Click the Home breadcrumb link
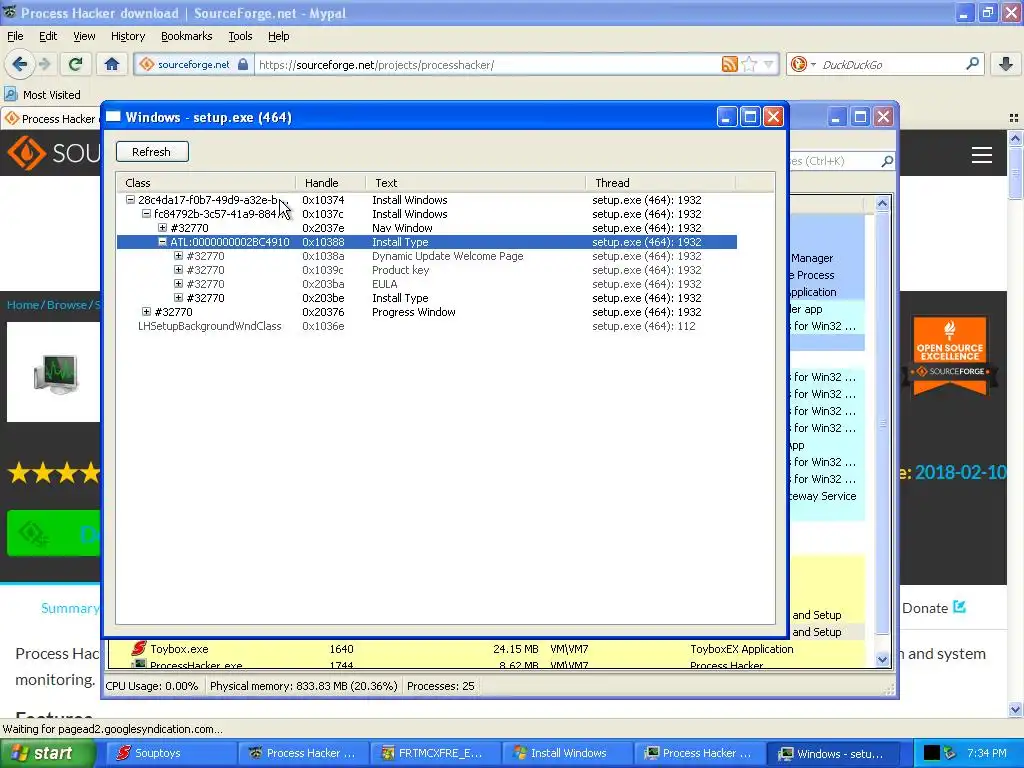The height and width of the screenshot is (768, 1024). click(x=23, y=305)
